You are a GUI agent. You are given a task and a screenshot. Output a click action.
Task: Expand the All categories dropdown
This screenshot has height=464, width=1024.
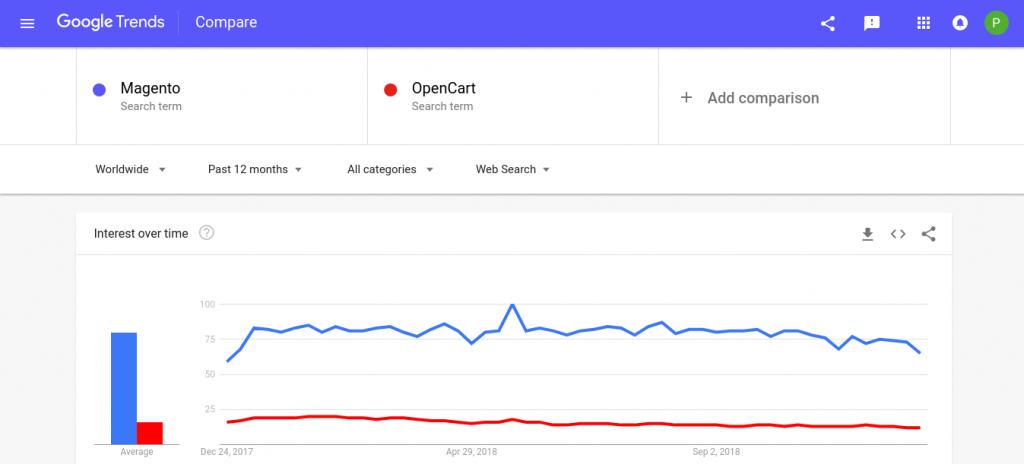[390, 169]
